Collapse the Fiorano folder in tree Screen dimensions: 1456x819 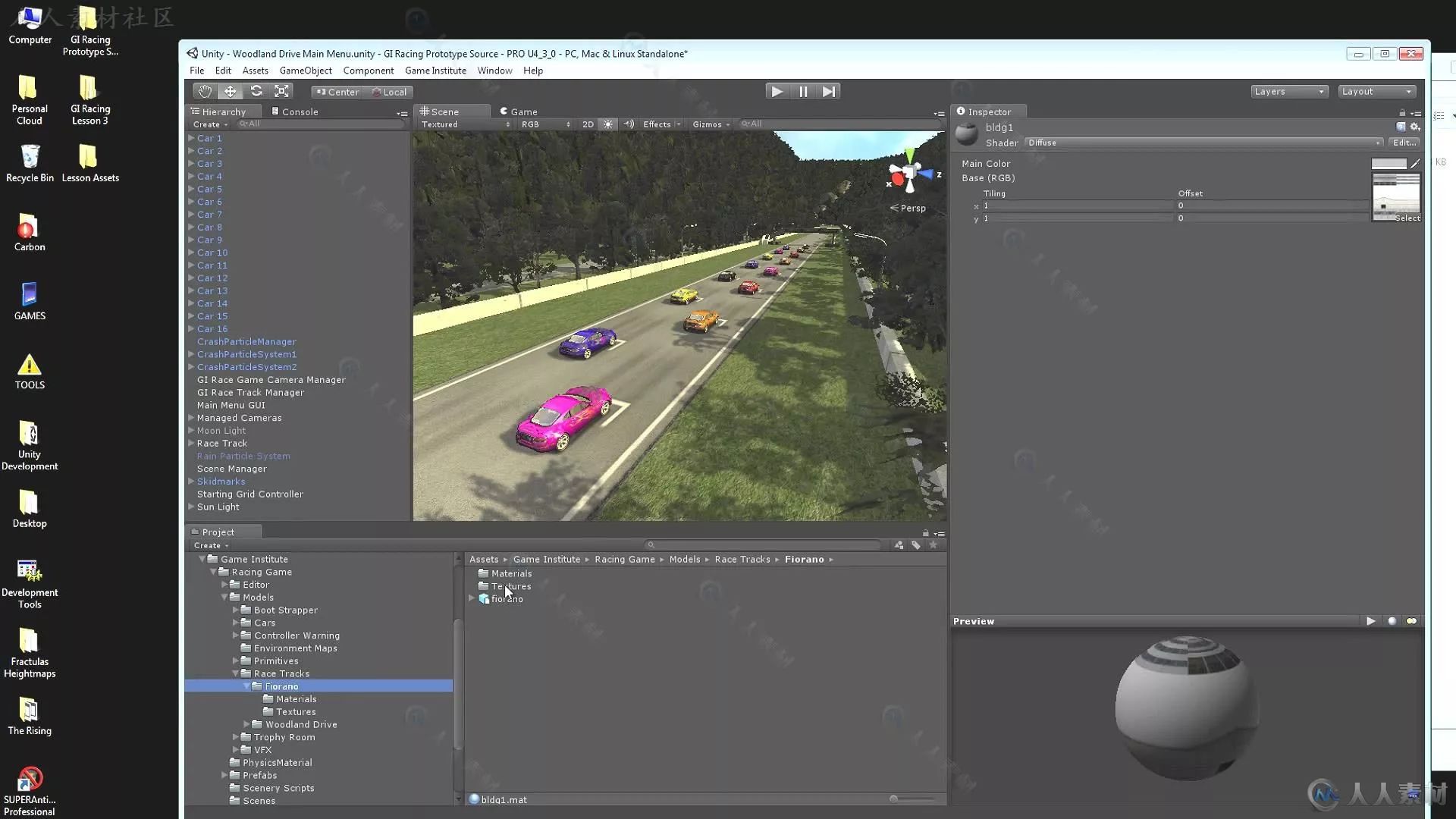(x=246, y=686)
